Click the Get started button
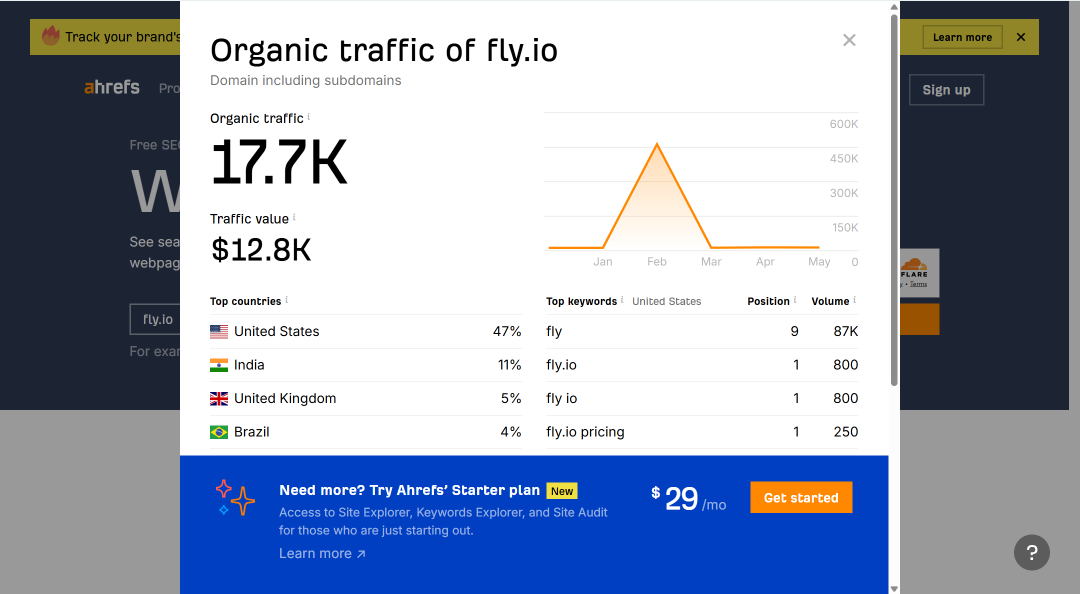 801,498
